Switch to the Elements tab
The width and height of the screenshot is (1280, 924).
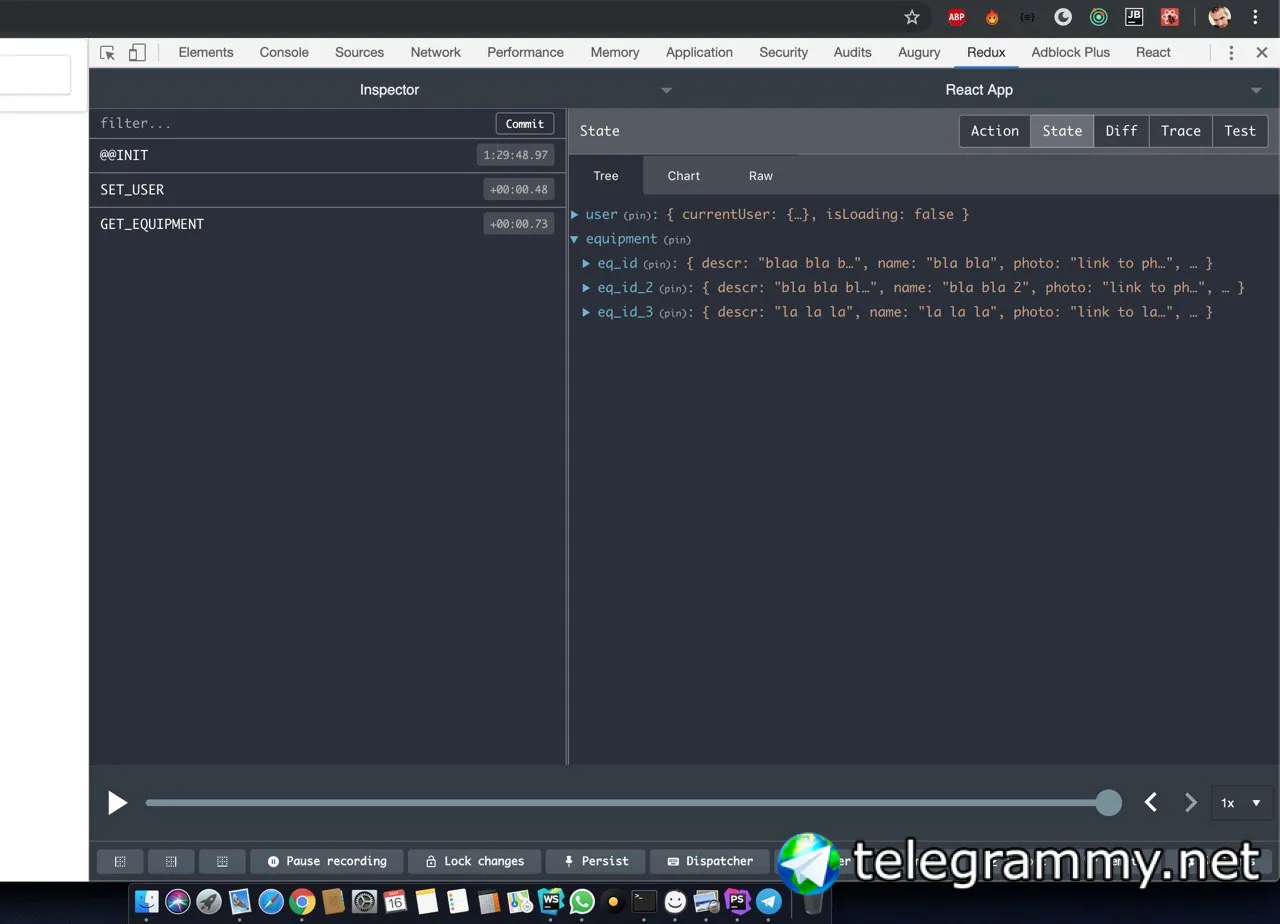(206, 53)
